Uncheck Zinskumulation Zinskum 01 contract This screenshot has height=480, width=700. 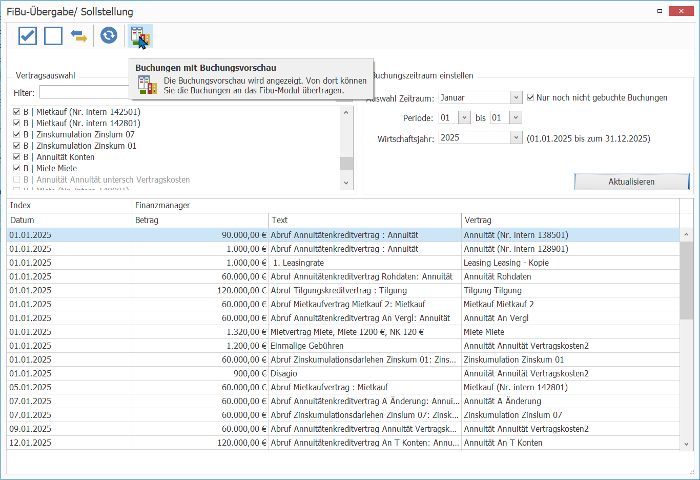(x=17, y=146)
